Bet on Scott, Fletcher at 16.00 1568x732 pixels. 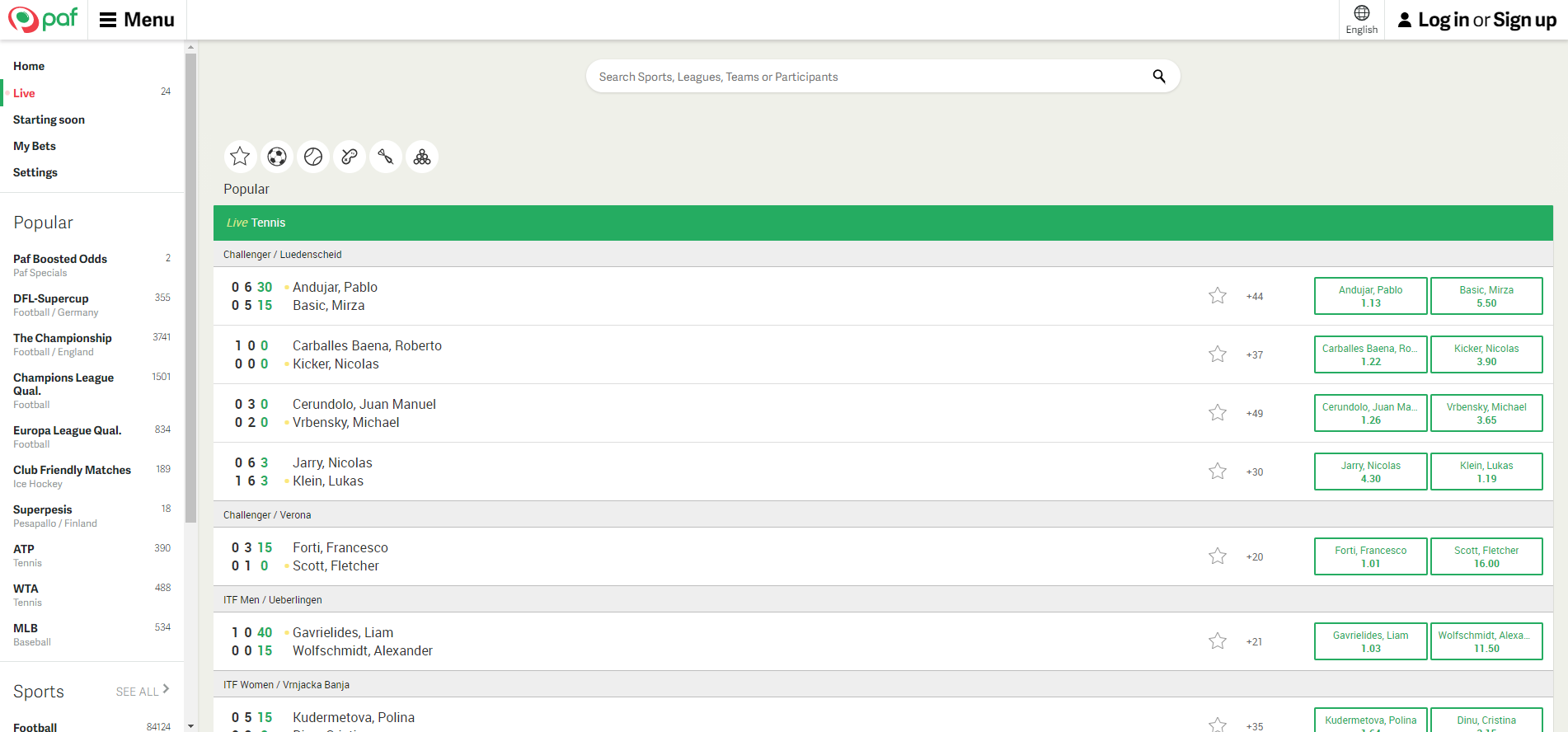(x=1486, y=556)
